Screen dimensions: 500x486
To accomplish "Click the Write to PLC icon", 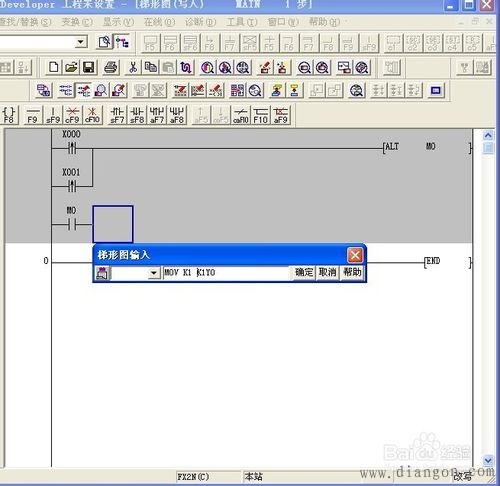I will point(265,67).
